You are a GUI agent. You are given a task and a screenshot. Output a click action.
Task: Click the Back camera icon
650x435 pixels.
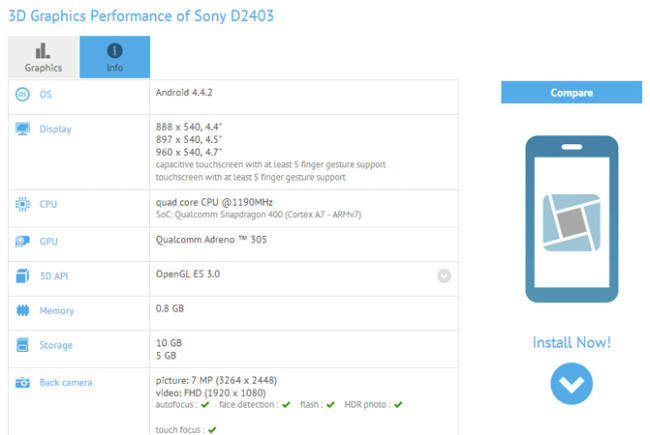click(22, 382)
